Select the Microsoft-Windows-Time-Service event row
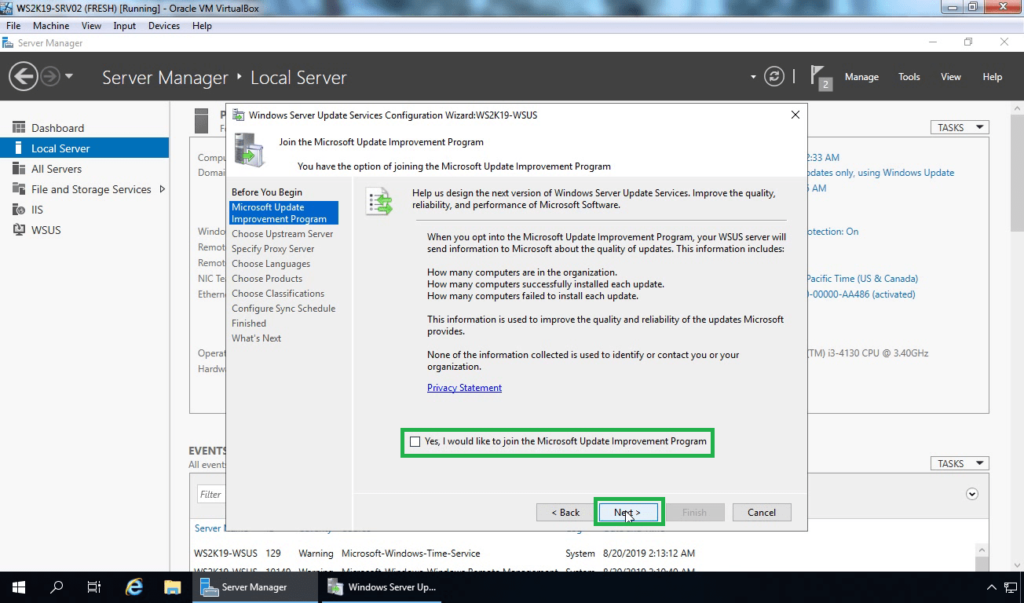 tap(584, 553)
